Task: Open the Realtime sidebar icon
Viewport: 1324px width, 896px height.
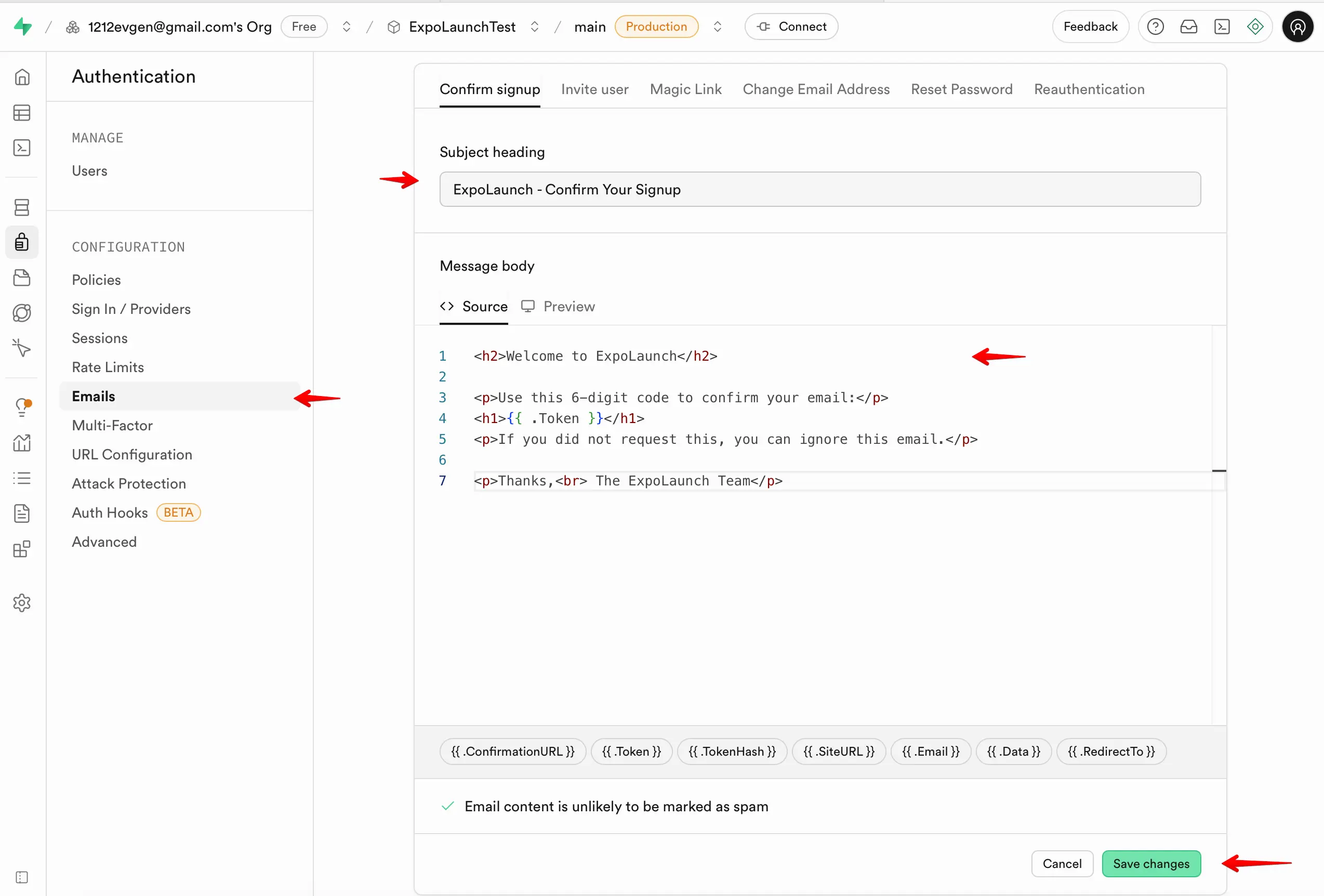Action: click(x=22, y=348)
